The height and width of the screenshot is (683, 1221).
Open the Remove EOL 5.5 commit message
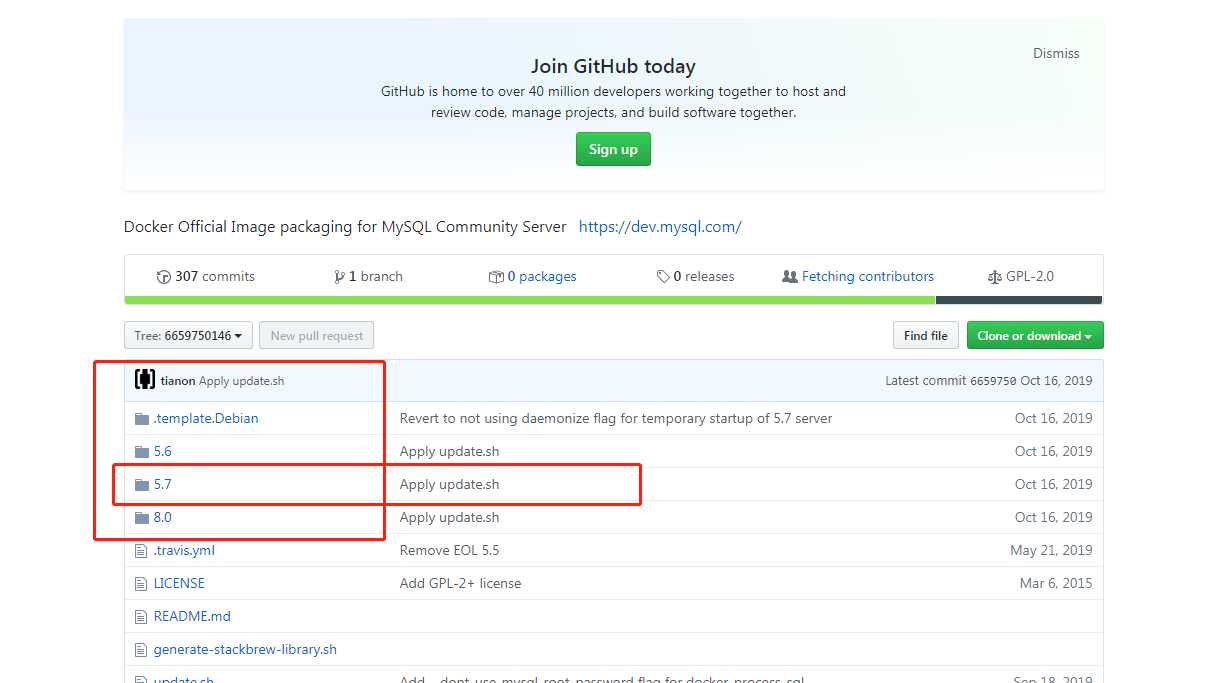coord(450,550)
